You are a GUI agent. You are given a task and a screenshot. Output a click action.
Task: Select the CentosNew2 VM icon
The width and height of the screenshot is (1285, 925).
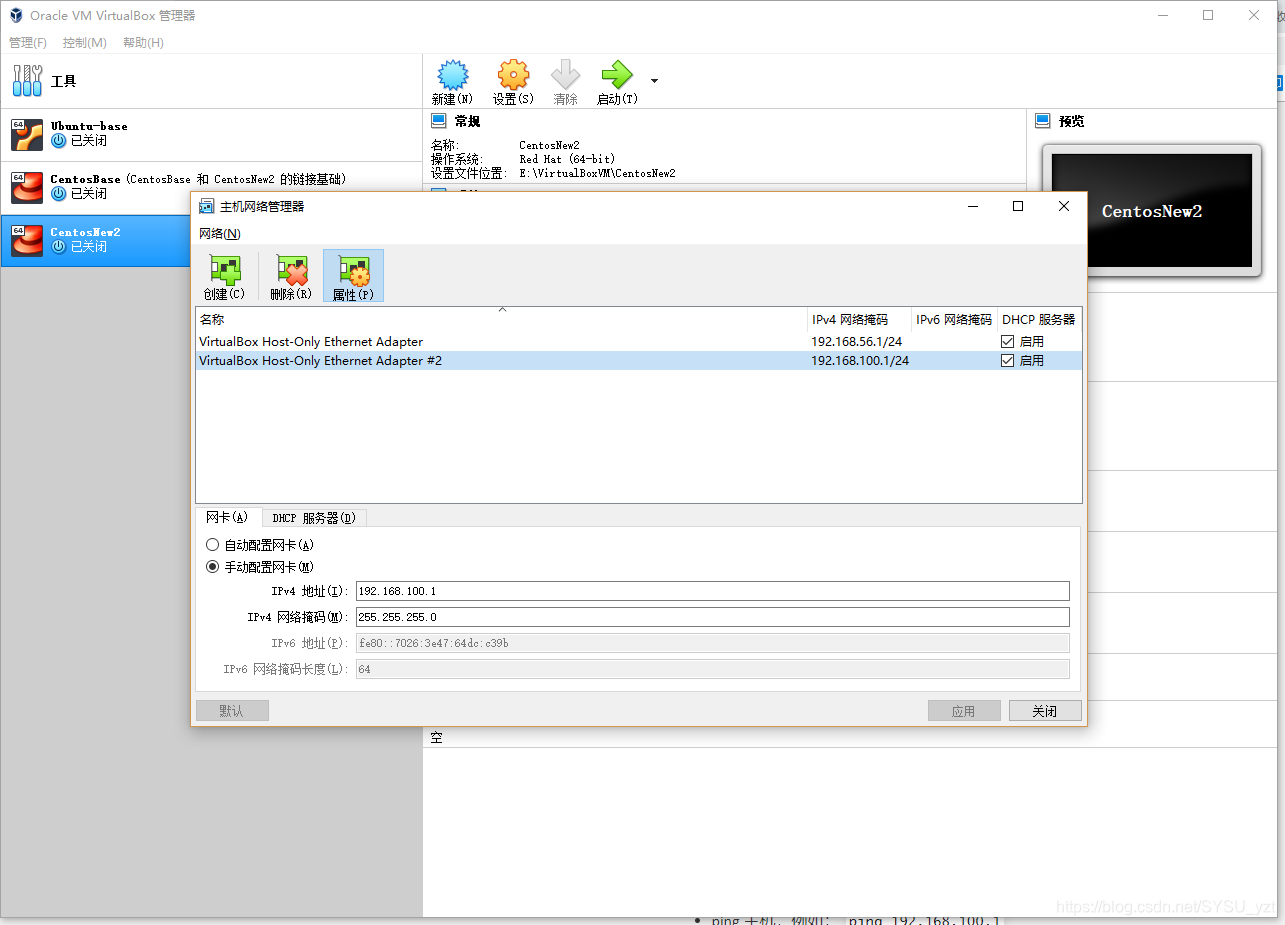pyautogui.click(x=27, y=240)
